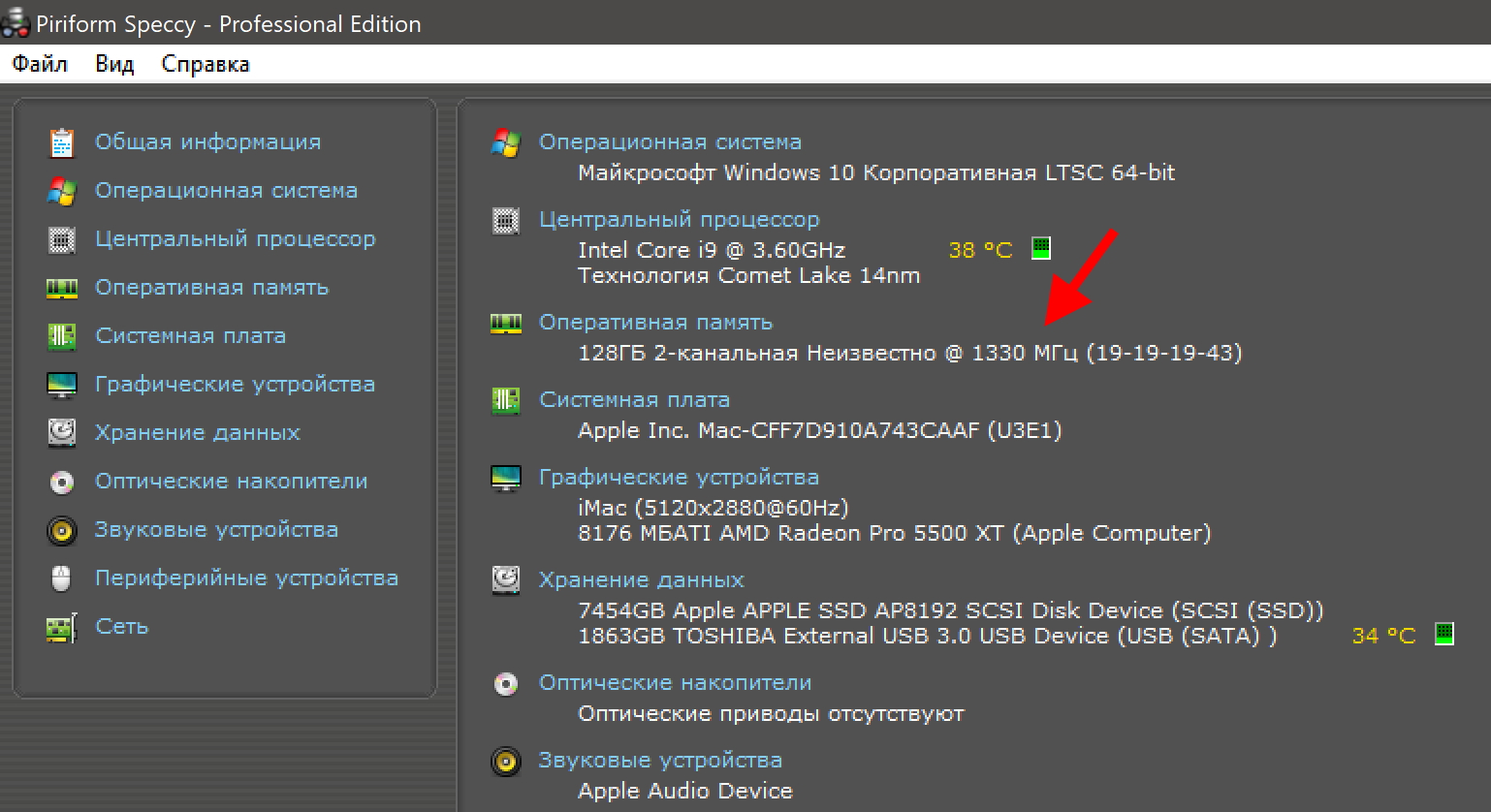Select Системная плата in sidebar

(x=190, y=336)
